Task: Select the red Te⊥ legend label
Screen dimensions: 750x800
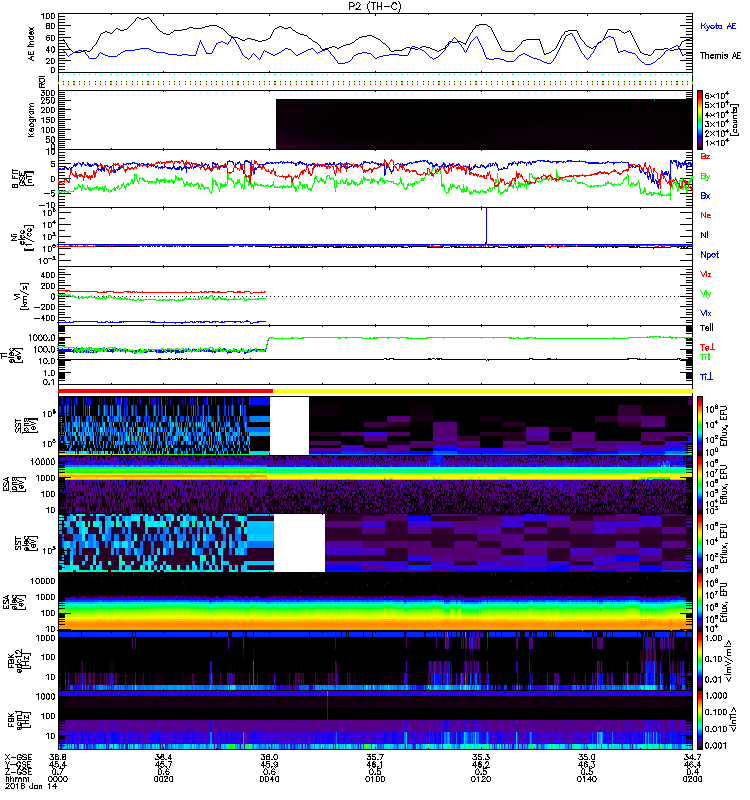Action: tap(708, 347)
